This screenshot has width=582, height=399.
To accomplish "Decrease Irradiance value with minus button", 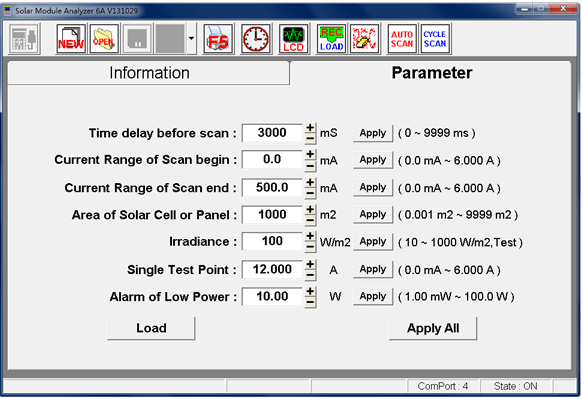I will pyautogui.click(x=310, y=247).
